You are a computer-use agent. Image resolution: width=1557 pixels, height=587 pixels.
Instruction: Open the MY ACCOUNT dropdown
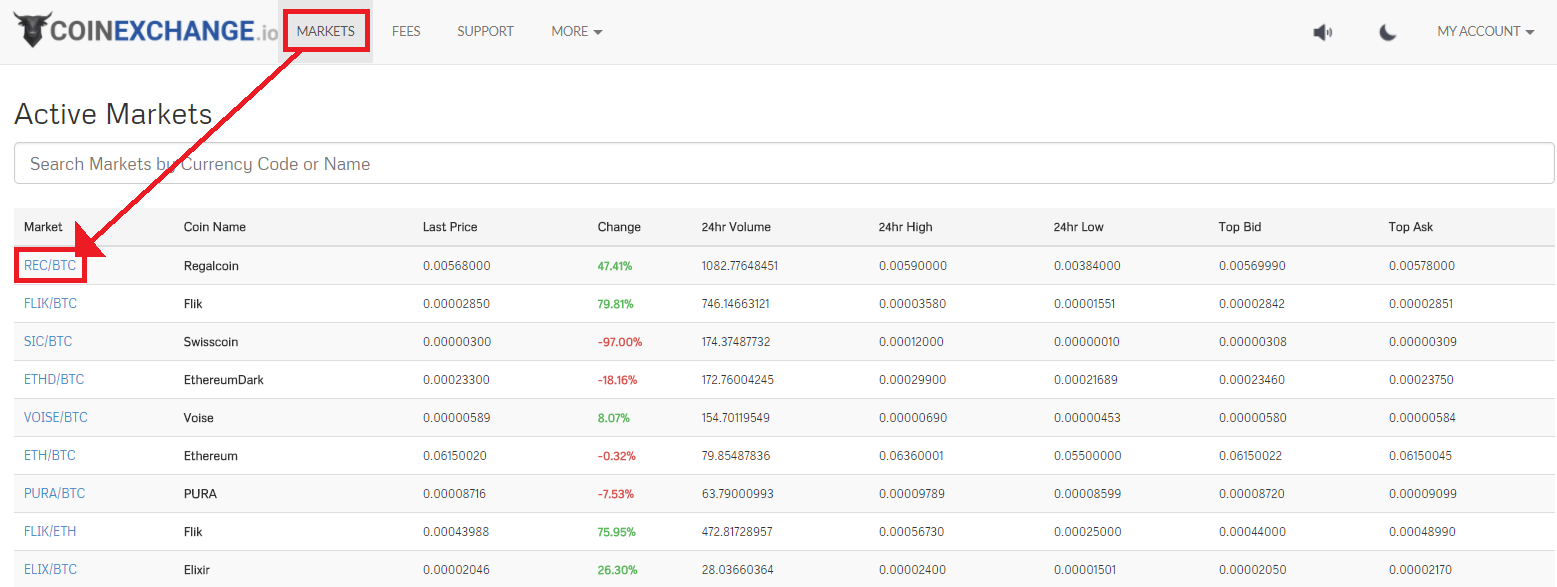tap(1485, 32)
